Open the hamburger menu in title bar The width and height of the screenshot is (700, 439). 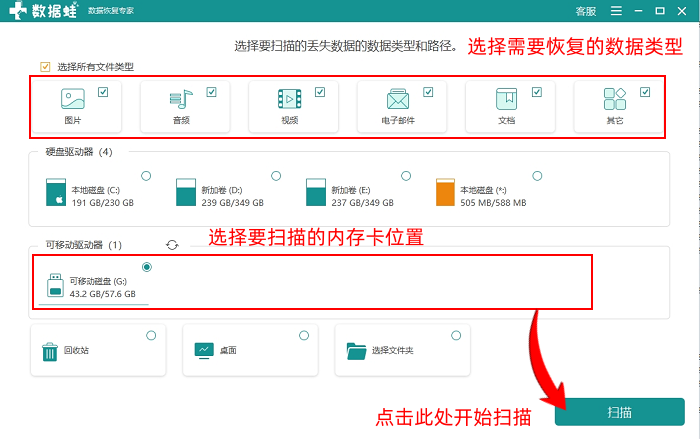(x=616, y=11)
